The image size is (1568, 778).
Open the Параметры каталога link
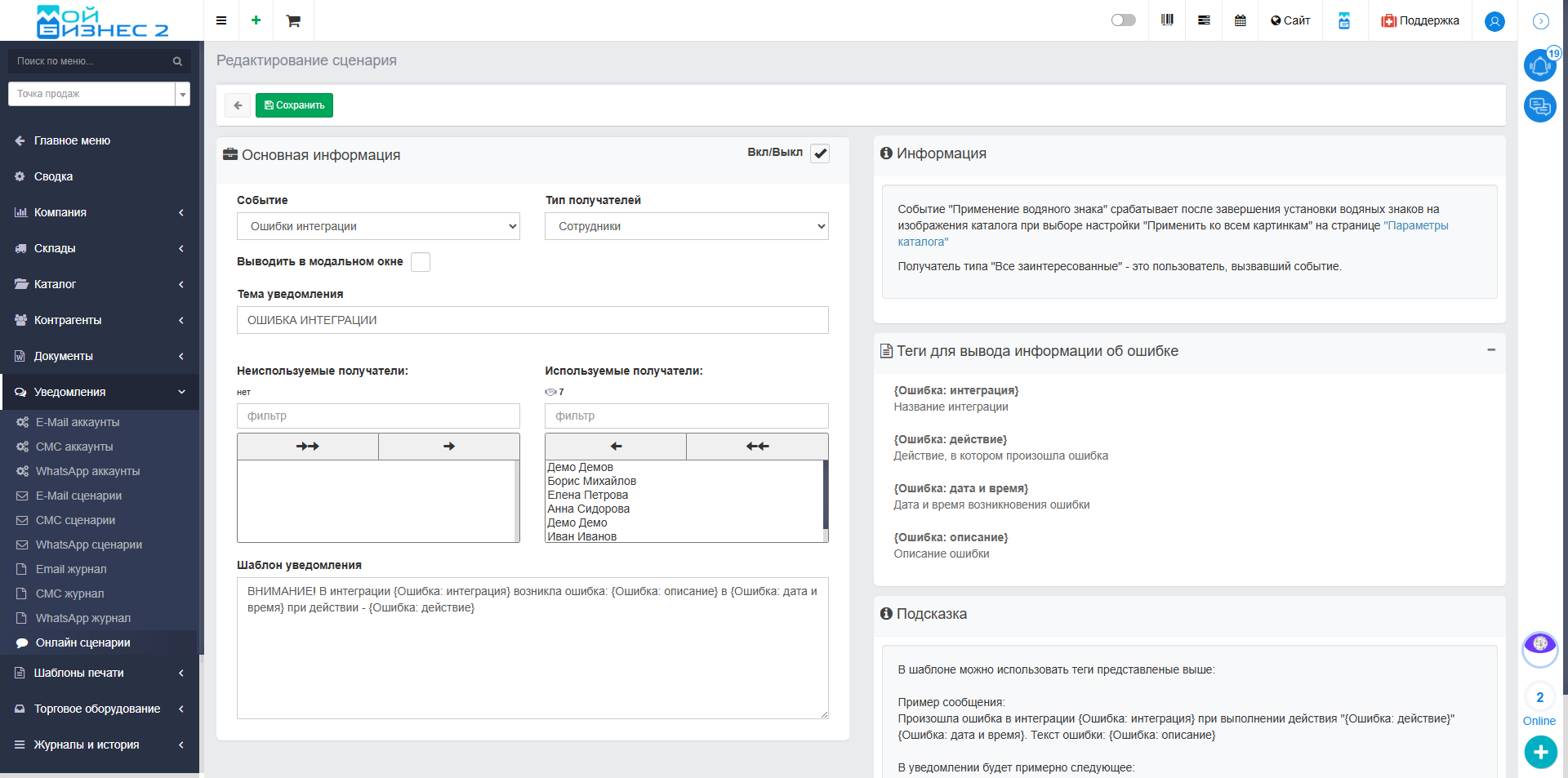coord(1417,225)
